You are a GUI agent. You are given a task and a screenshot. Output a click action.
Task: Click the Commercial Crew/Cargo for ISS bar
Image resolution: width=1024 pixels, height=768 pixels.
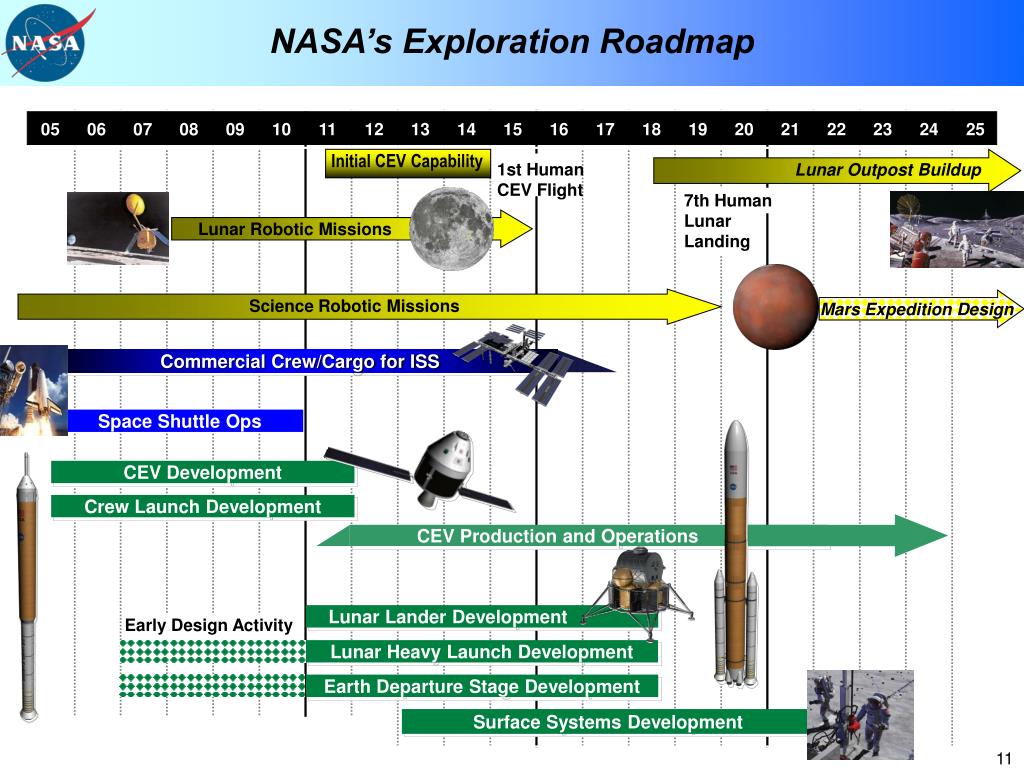(x=340, y=361)
